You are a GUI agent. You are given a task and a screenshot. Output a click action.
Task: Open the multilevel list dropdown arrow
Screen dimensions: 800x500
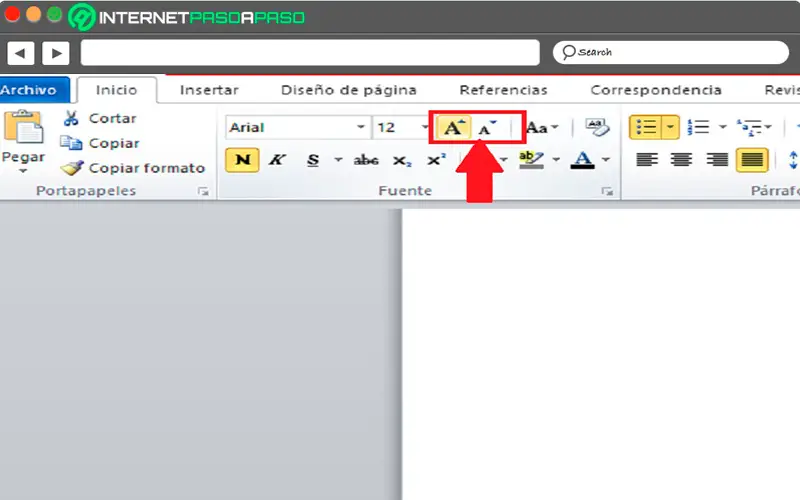point(768,127)
